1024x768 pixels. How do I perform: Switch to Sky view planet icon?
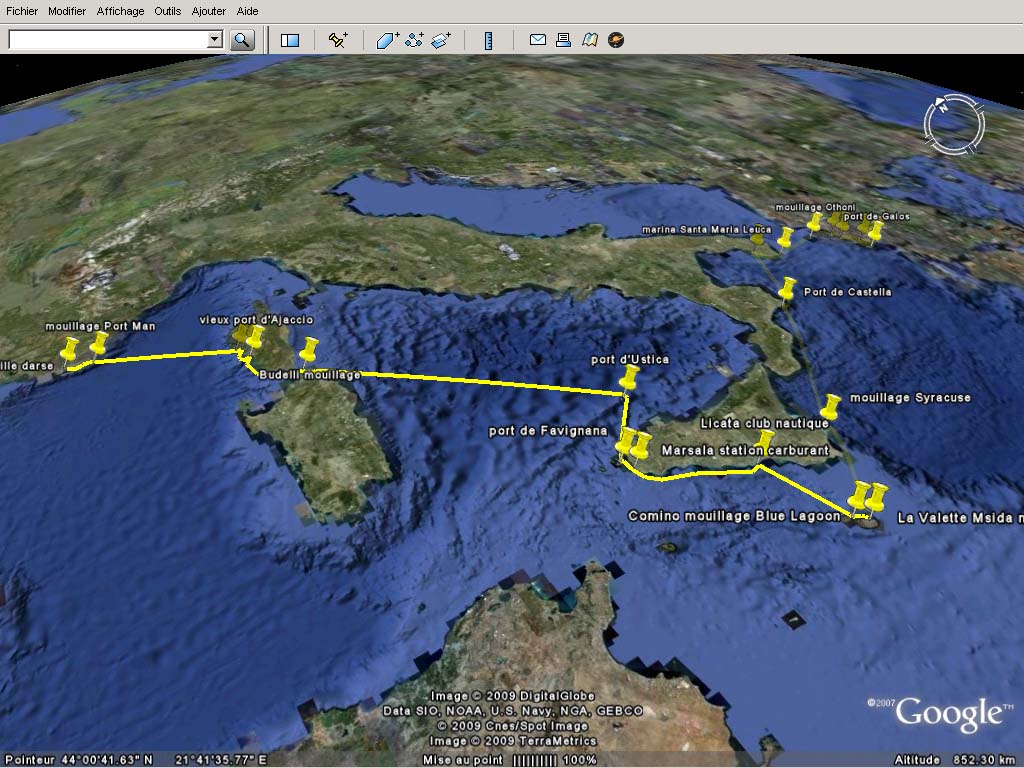(x=616, y=40)
